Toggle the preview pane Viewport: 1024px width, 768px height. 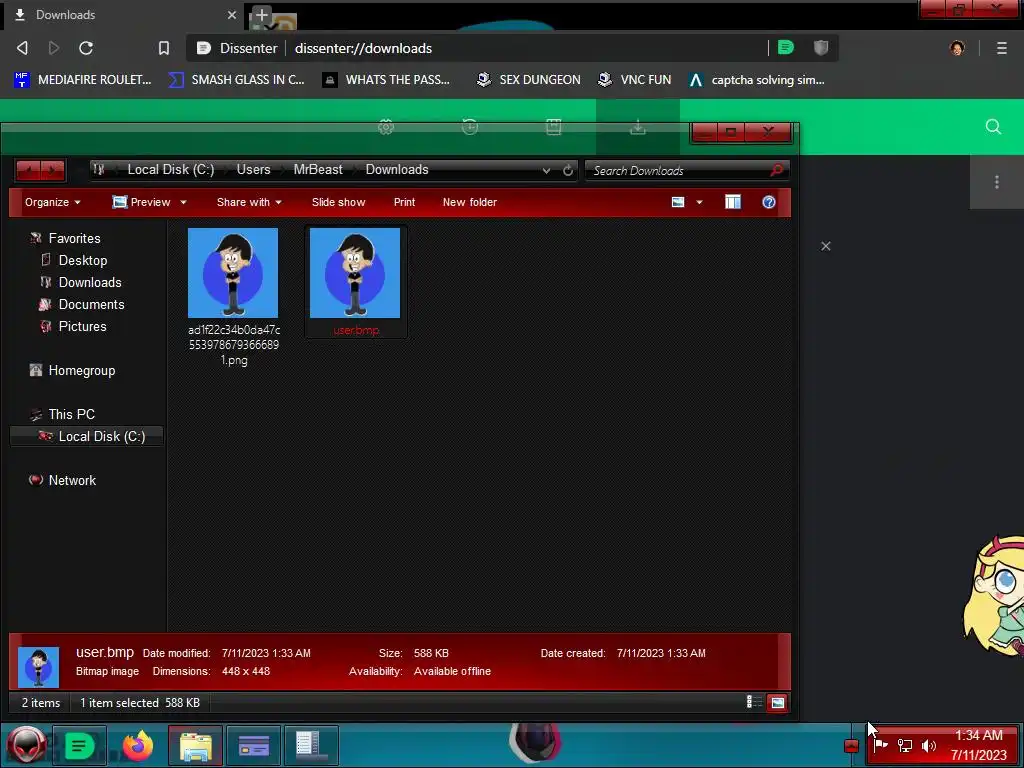733,202
